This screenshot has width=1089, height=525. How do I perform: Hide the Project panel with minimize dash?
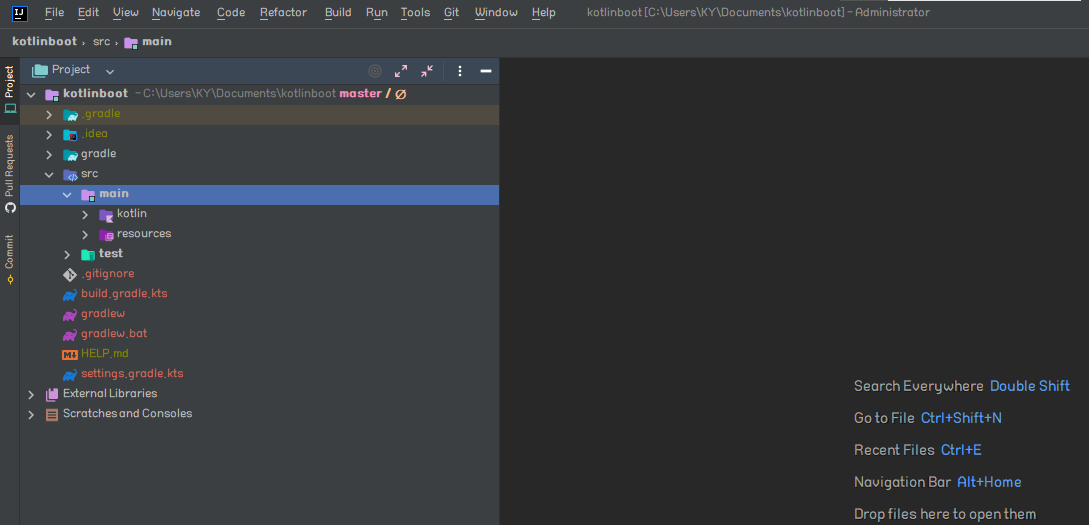point(486,71)
